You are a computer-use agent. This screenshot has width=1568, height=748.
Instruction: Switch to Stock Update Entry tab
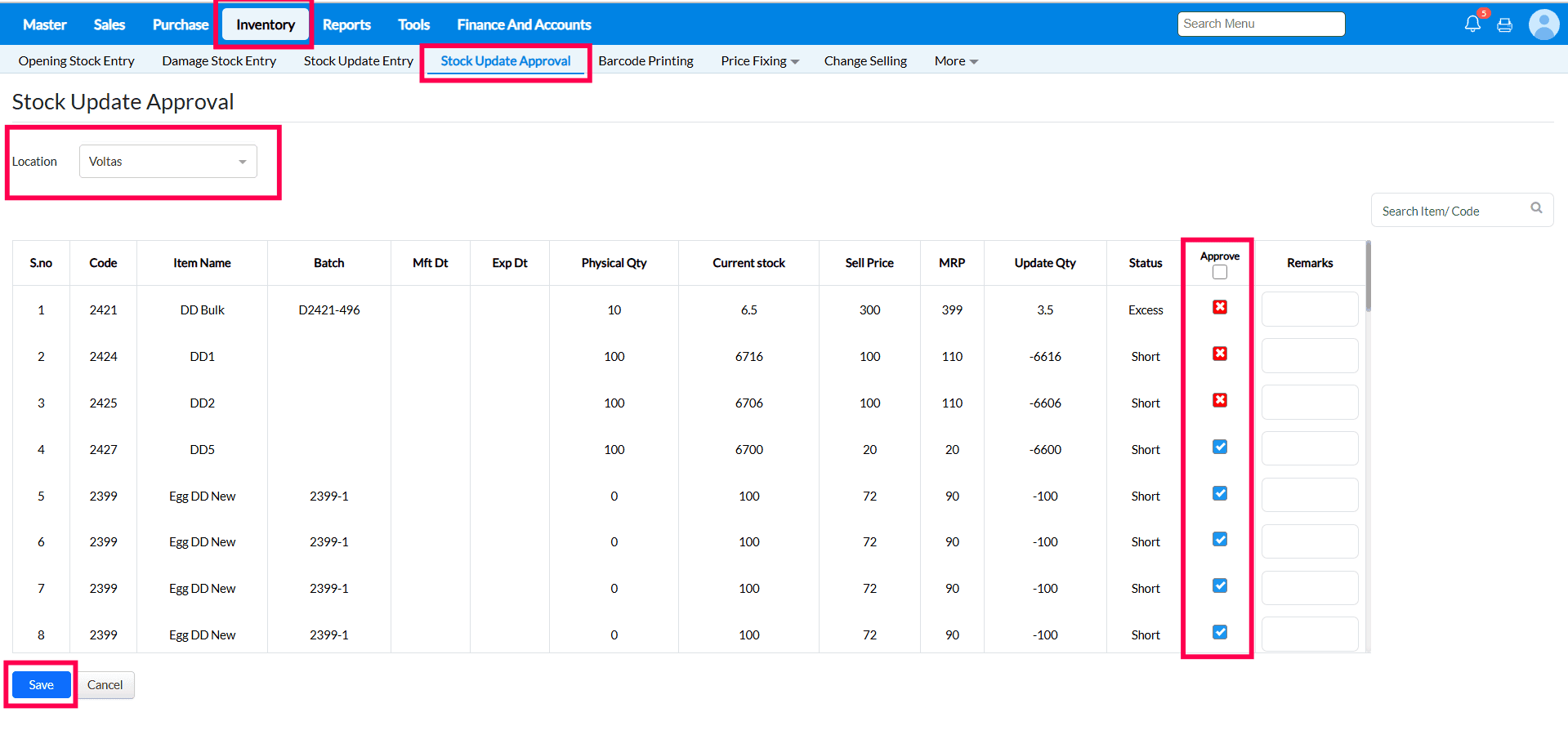[x=358, y=61]
